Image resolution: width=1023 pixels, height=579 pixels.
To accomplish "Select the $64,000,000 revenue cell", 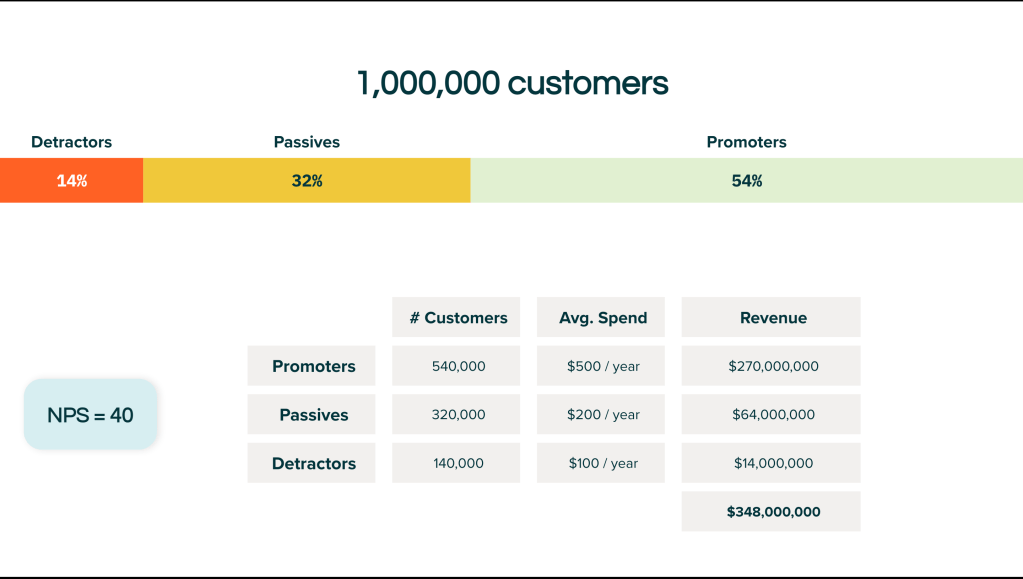I will pyautogui.click(x=771, y=415).
